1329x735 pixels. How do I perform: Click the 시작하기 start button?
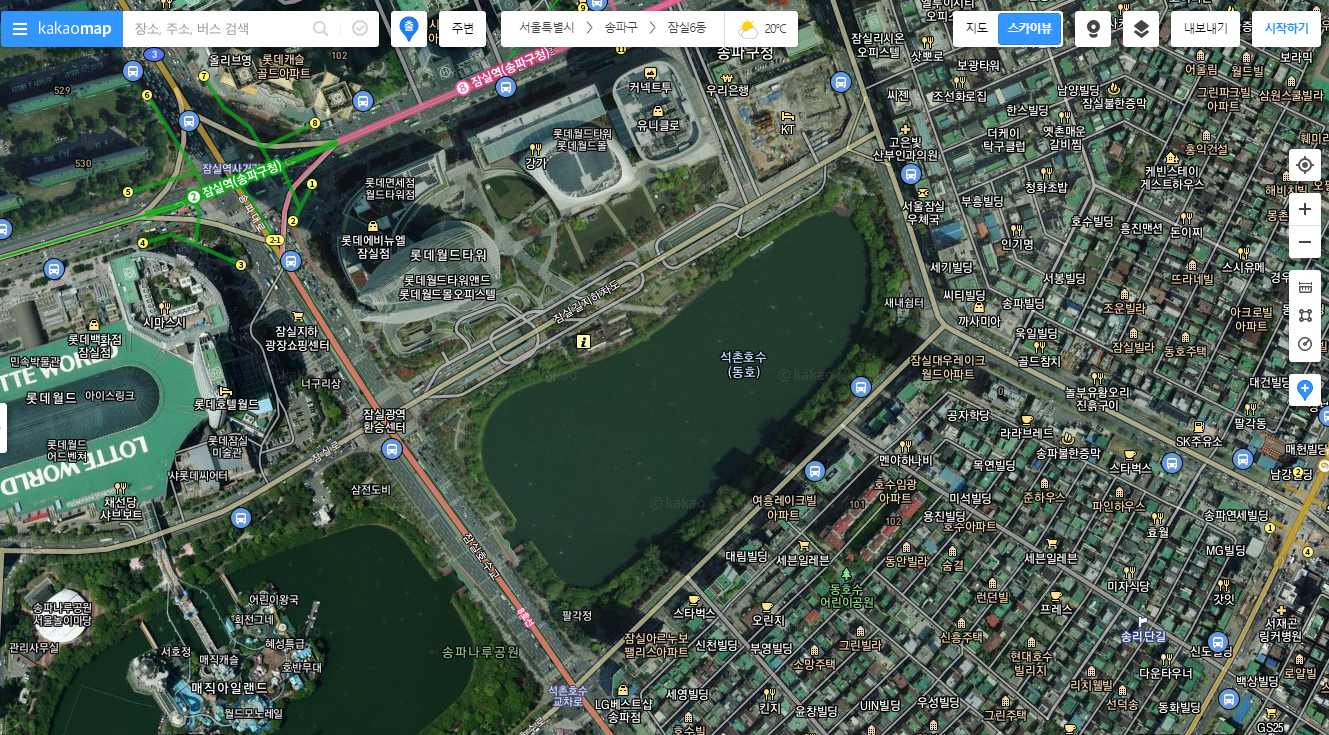(x=1286, y=29)
